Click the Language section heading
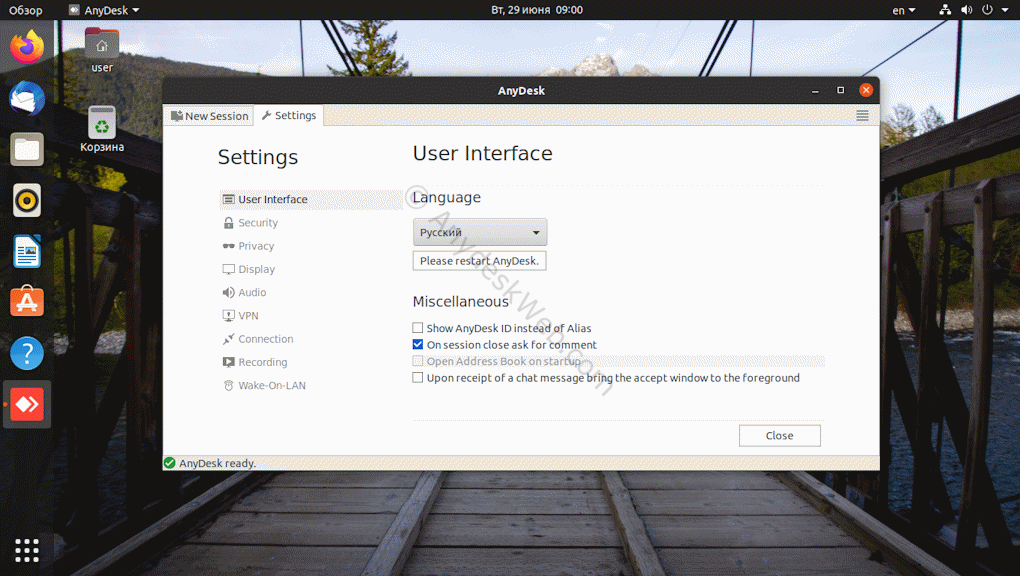The width and height of the screenshot is (1020, 576). pyautogui.click(x=446, y=197)
